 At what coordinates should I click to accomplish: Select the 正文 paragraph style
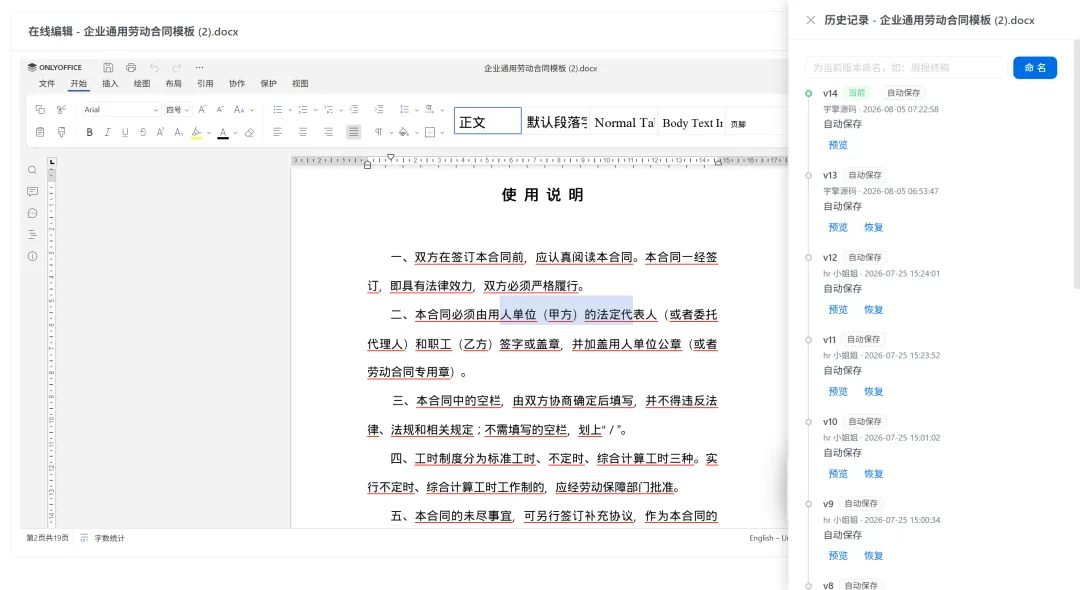coord(487,121)
